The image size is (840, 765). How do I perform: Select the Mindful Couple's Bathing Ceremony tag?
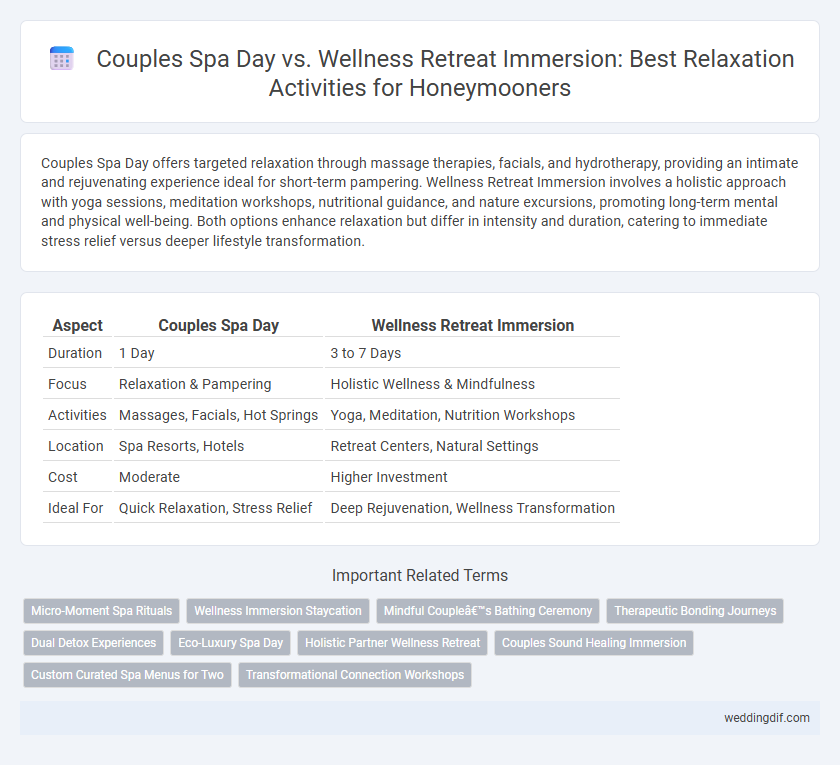[x=488, y=611]
